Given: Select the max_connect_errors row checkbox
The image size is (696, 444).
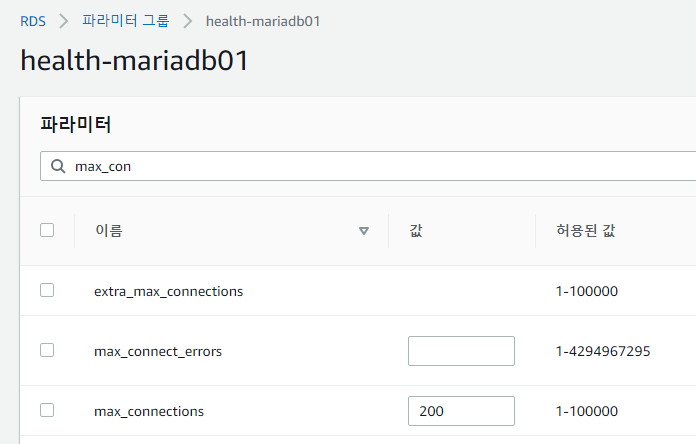Looking at the screenshot, I should tap(47, 350).
